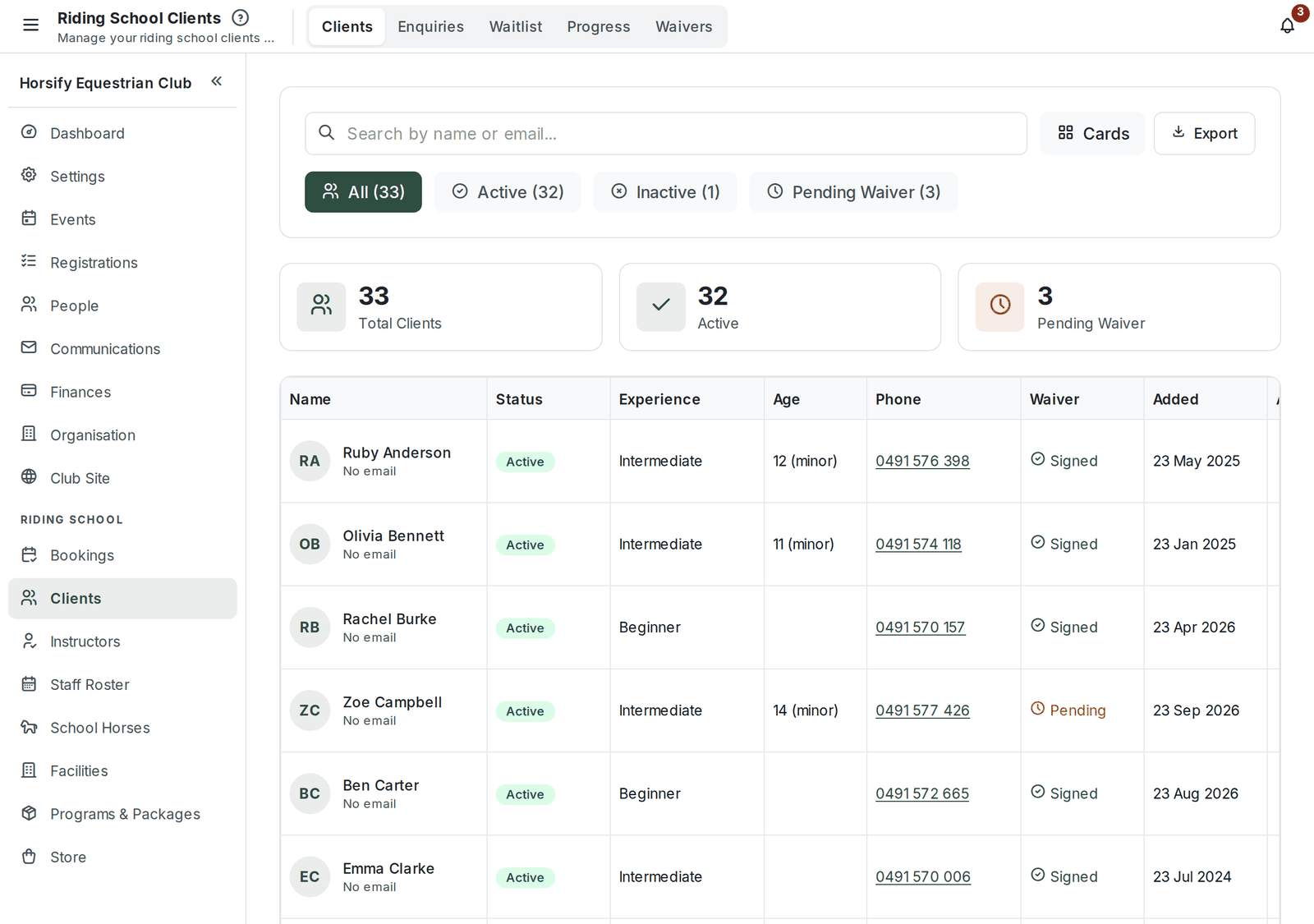
Task: Click the Settings gear icon
Action: [x=29, y=175]
